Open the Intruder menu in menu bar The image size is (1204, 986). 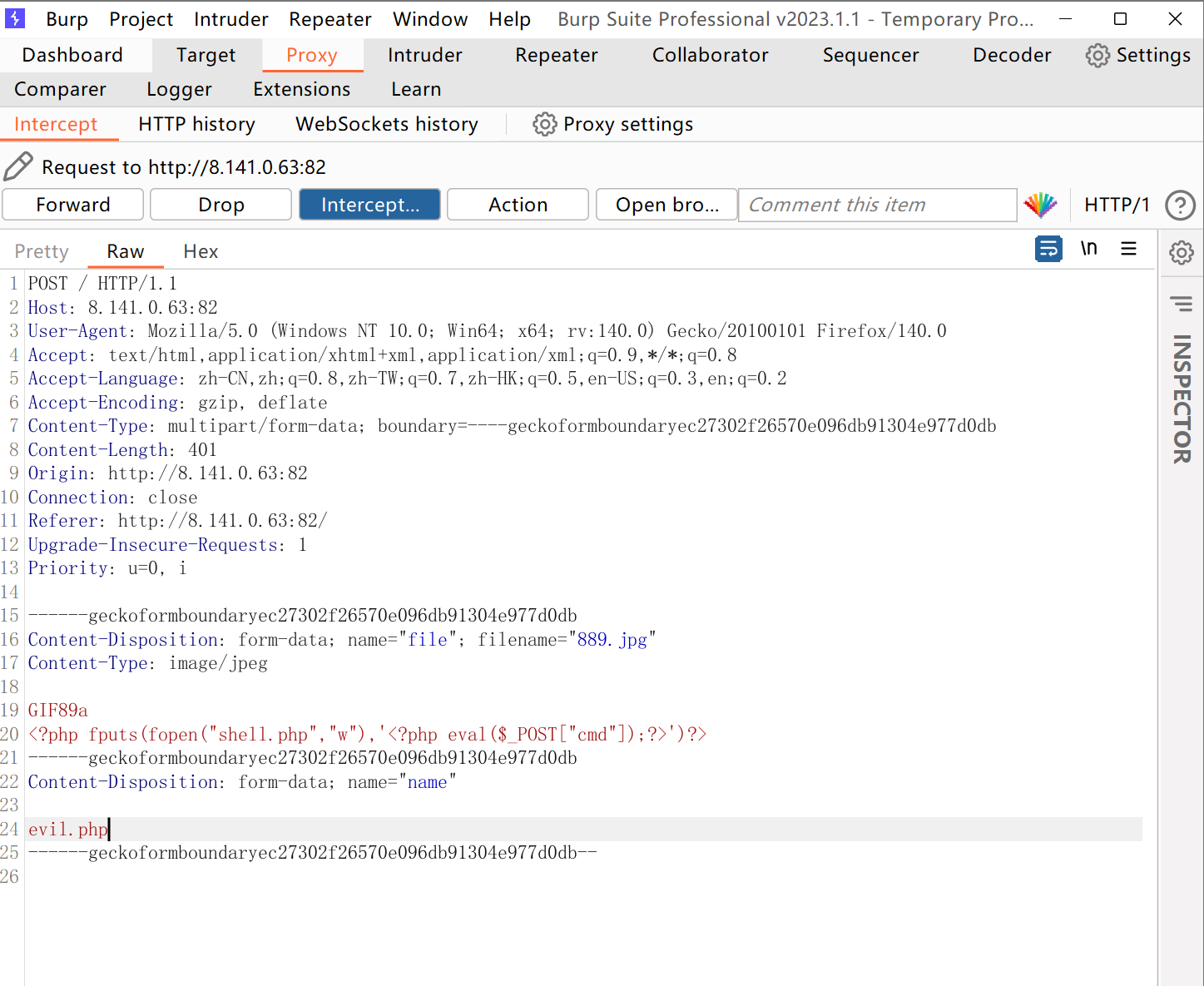coord(230,19)
